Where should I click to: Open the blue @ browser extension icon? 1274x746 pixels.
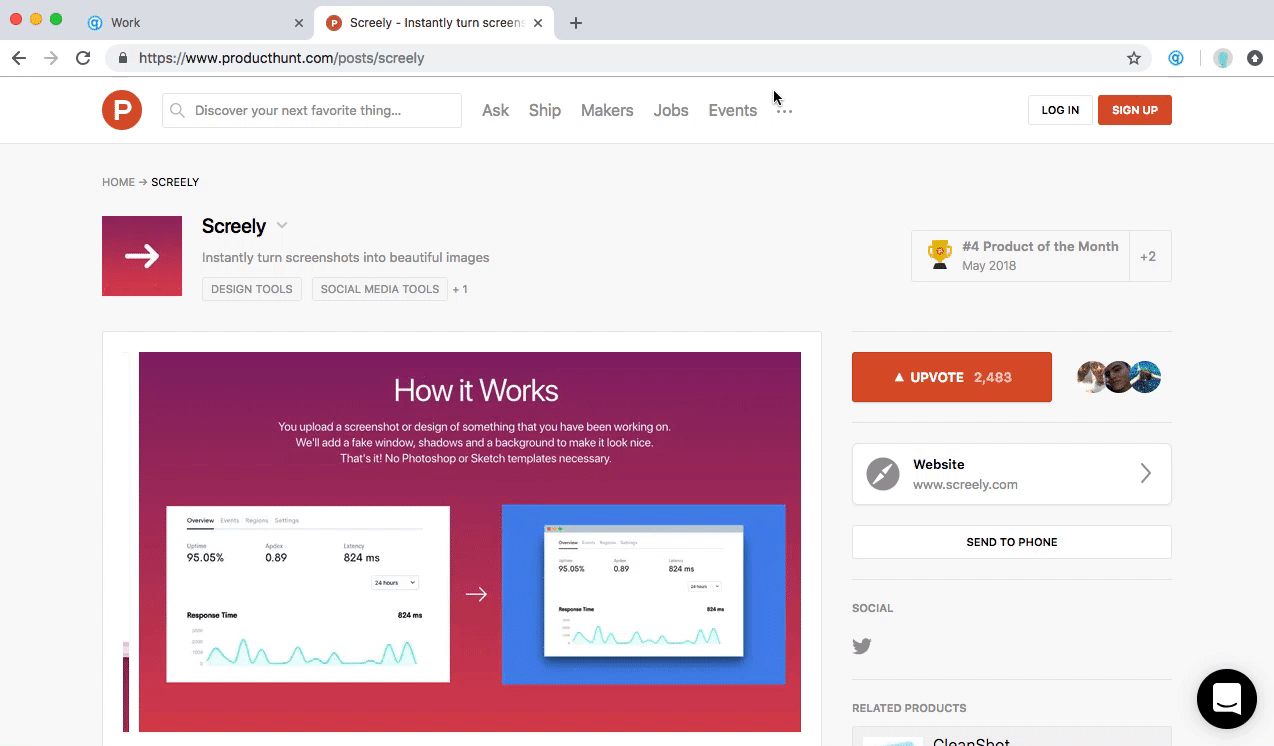pos(1176,58)
